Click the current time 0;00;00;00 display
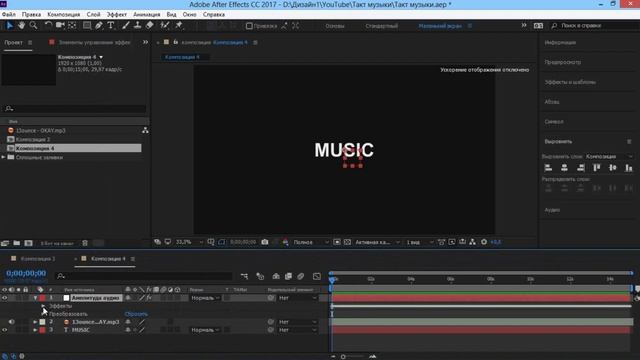Screen dimensions: 640x360 26,273
